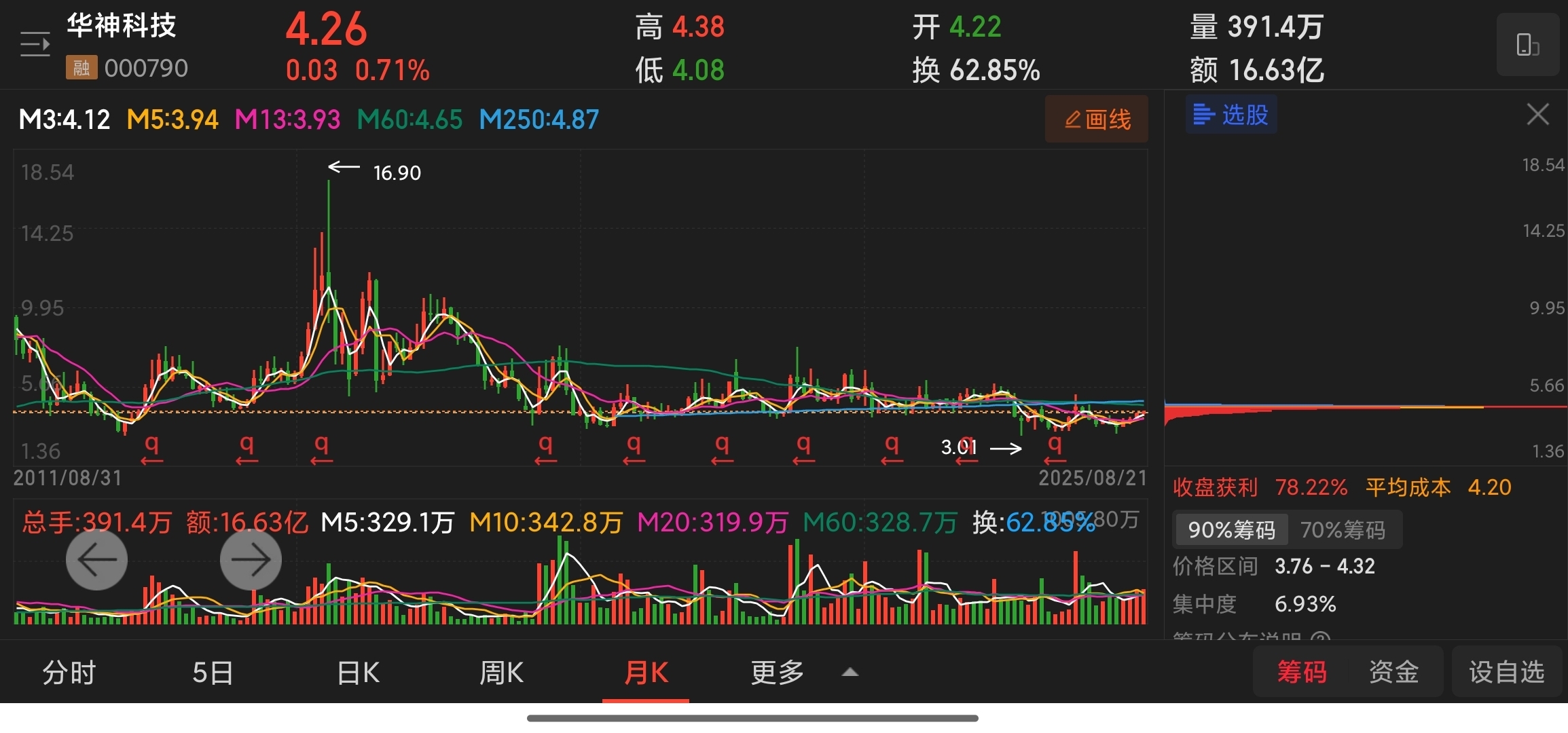Tap the 换 62.85% turnover in header
The width and height of the screenshot is (1568, 733).
pos(976,70)
